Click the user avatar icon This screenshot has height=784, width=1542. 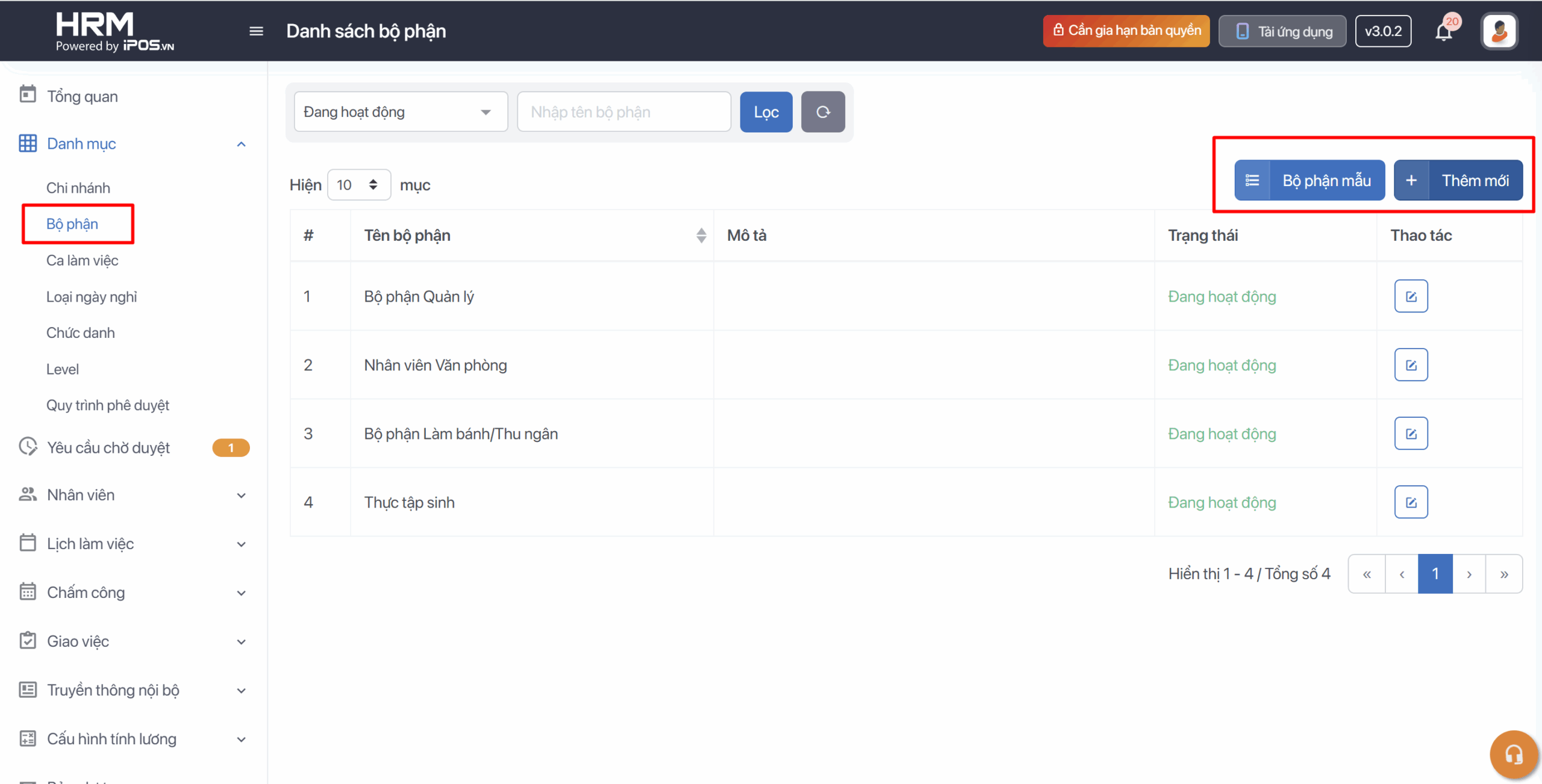tap(1499, 31)
